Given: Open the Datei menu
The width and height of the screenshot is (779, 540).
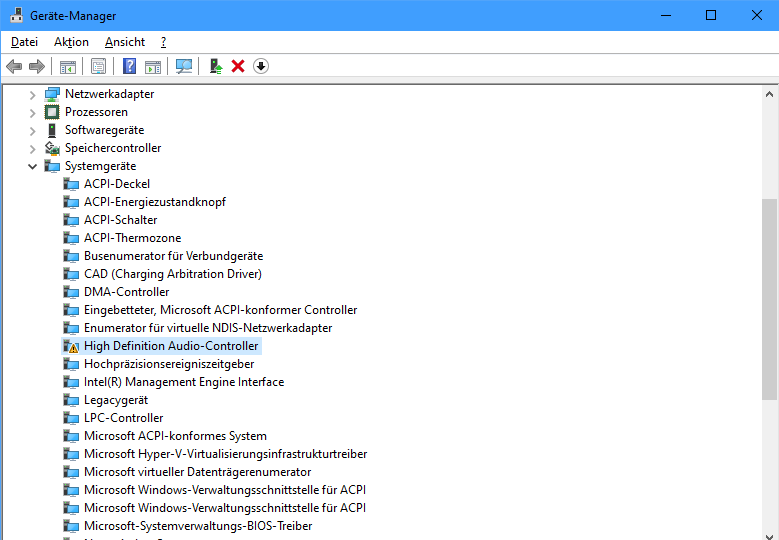Looking at the screenshot, I should pyautogui.click(x=24, y=42).
